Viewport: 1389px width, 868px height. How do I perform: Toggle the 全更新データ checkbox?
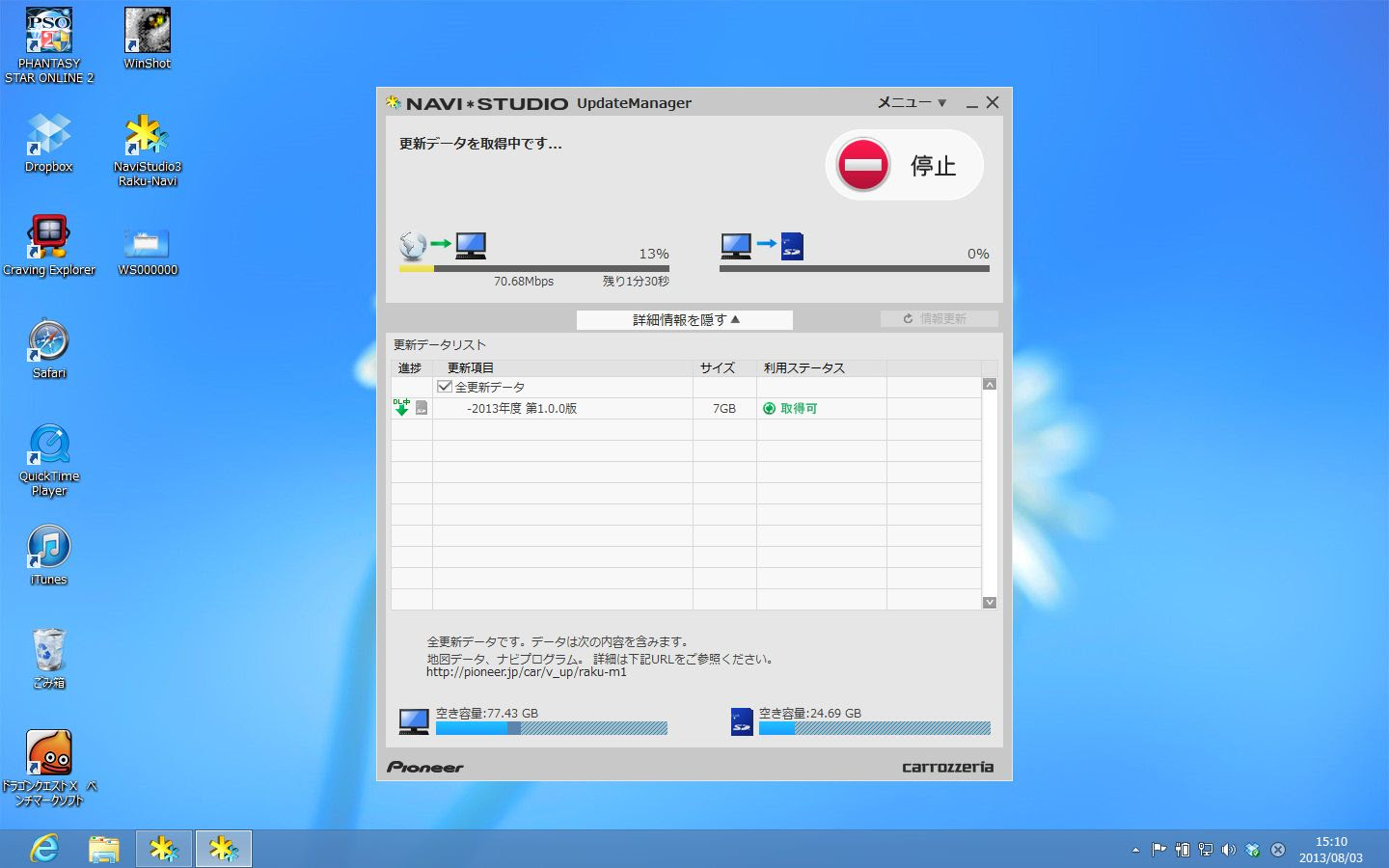click(445, 387)
